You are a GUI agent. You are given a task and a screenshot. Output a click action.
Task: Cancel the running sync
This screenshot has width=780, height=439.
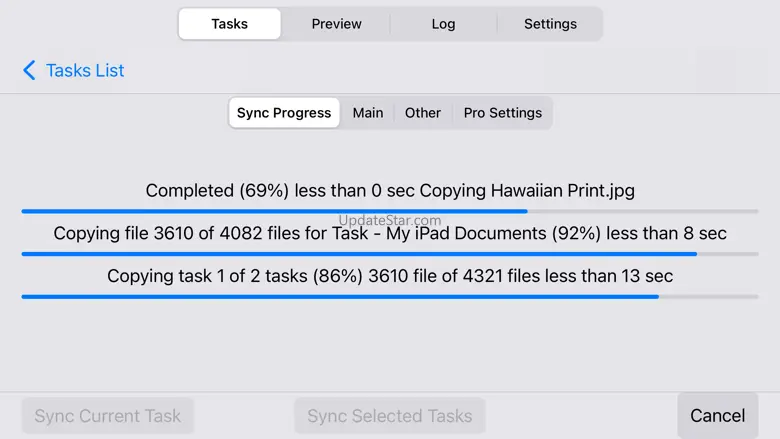[x=717, y=415]
